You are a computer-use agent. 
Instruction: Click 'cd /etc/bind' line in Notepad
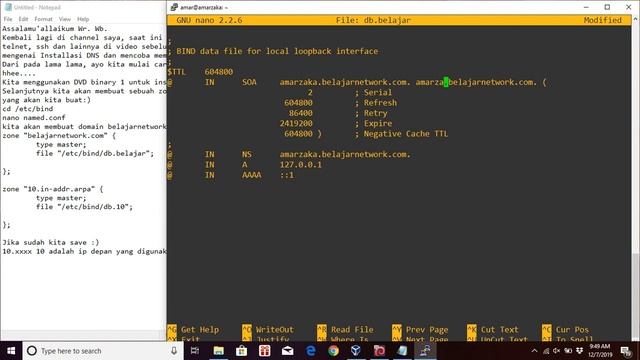[28, 109]
